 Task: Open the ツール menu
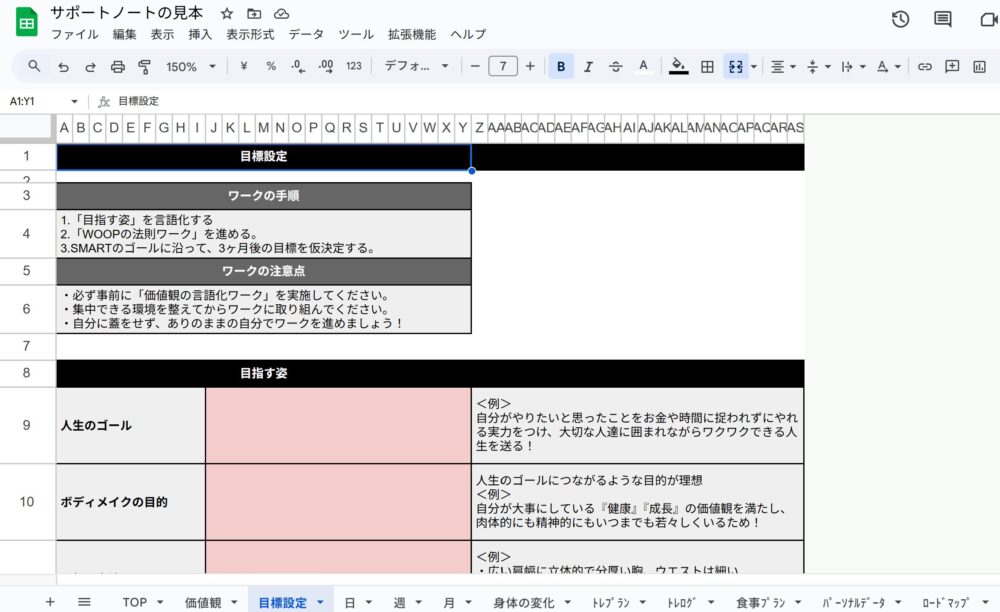(x=356, y=34)
